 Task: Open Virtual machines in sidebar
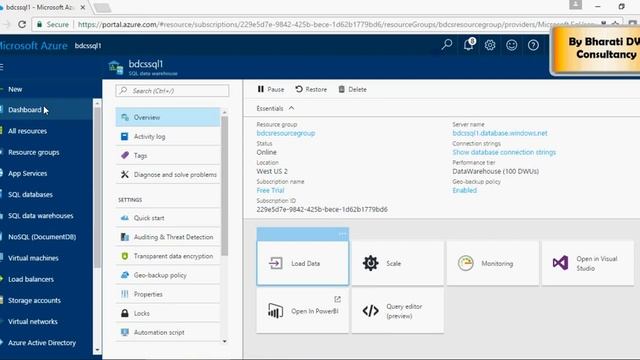pos(46,258)
